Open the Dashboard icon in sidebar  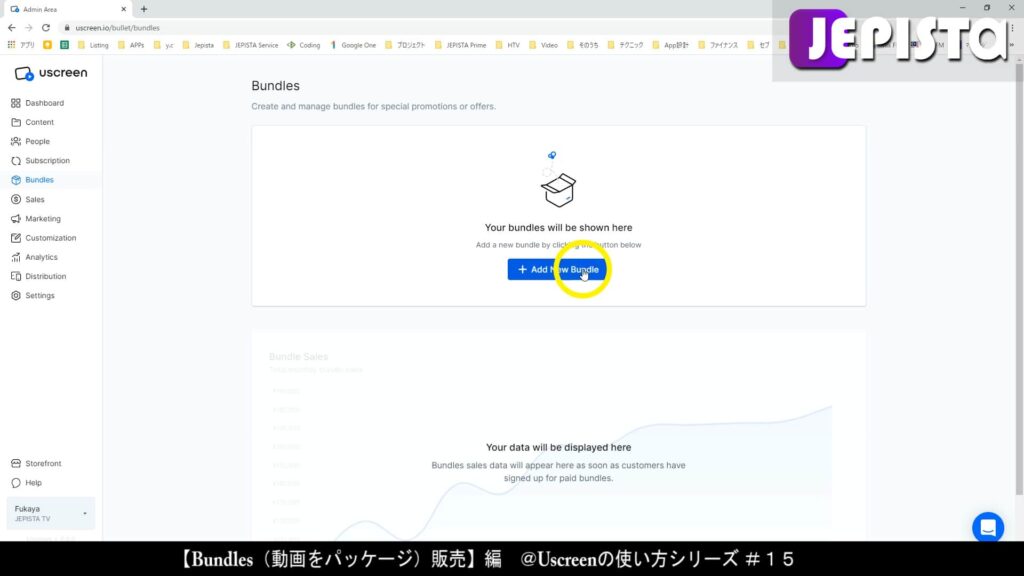pyautogui.click(x=16, y=103)
